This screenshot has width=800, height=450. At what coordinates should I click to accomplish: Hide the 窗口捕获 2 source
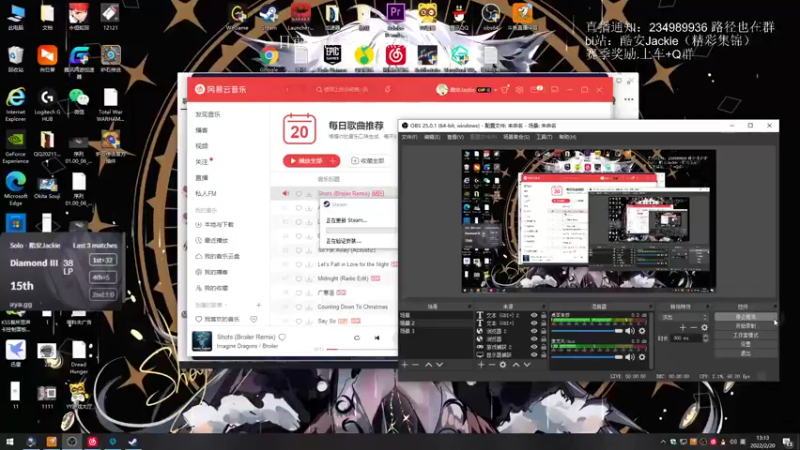[x=534, y=346]
